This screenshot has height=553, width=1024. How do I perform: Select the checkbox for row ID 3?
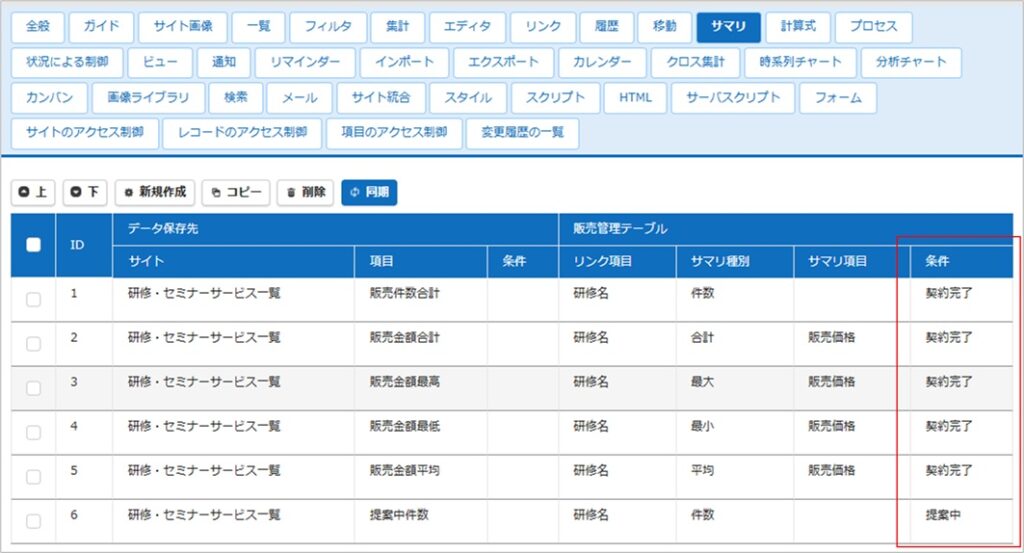click(33, 388)
